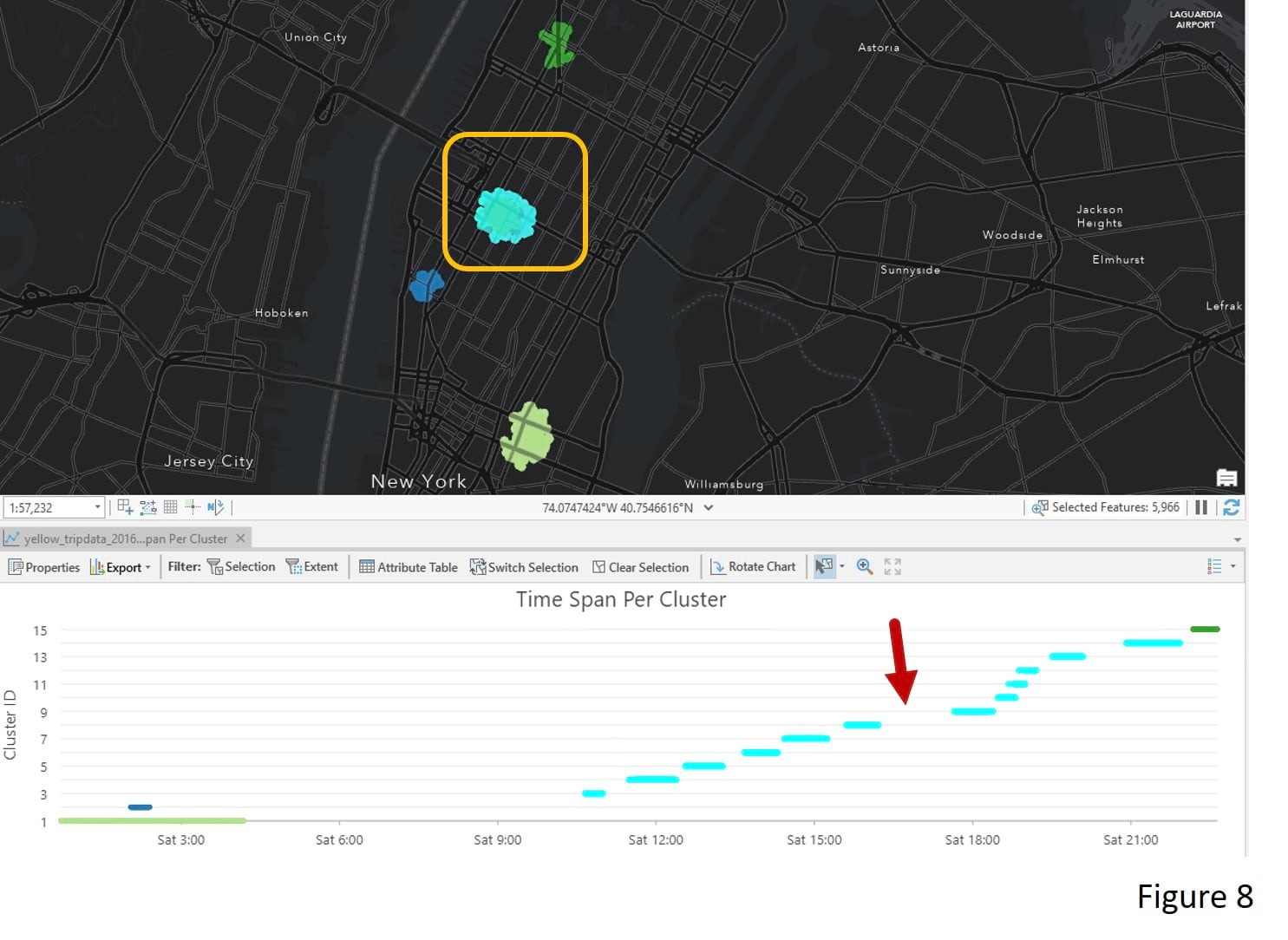Screen dimensions: 1288x940
Task: Open the map scale dropdown 1:57,232
Action: pos(97,507)
